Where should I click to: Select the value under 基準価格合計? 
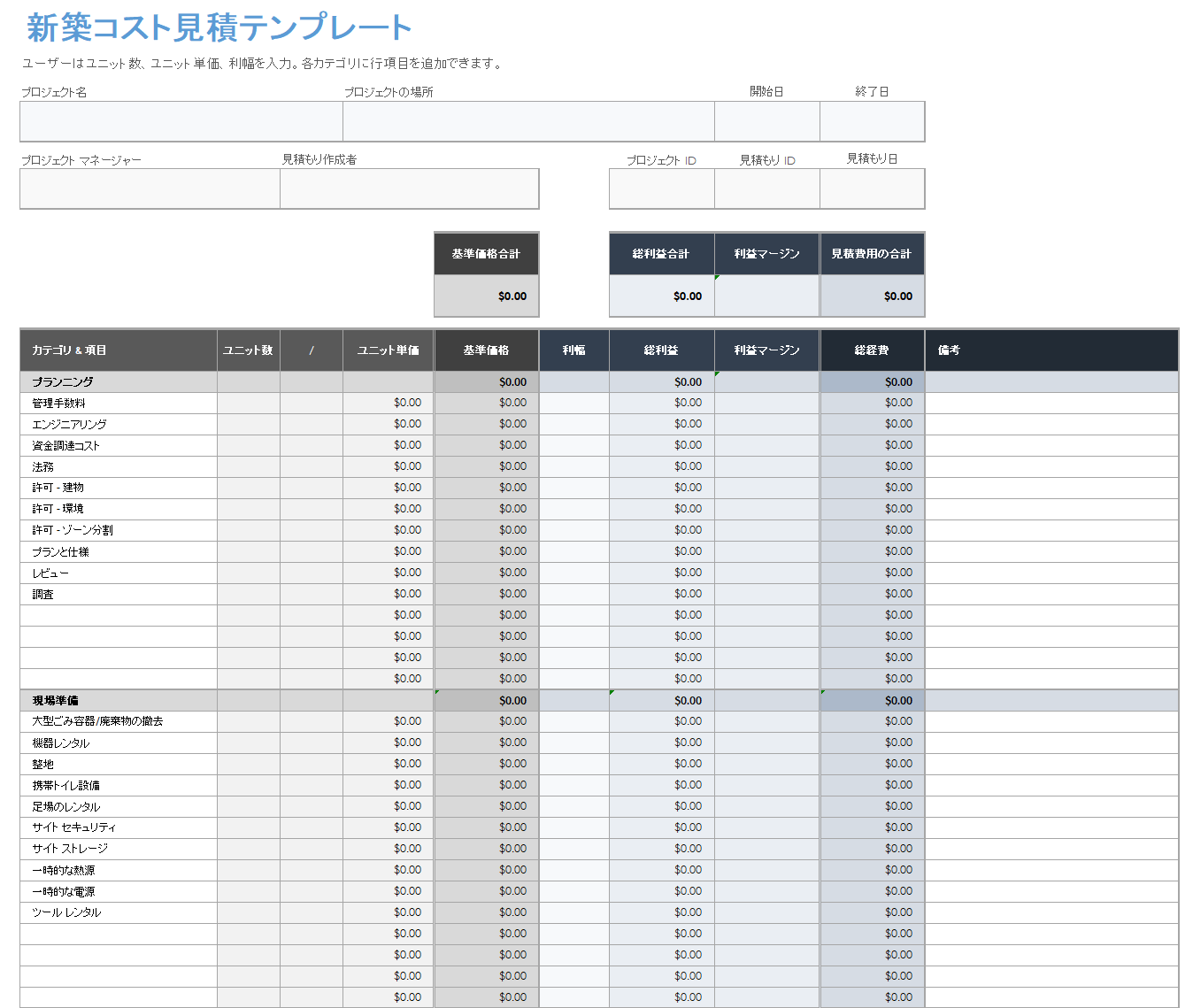(487, 296)
